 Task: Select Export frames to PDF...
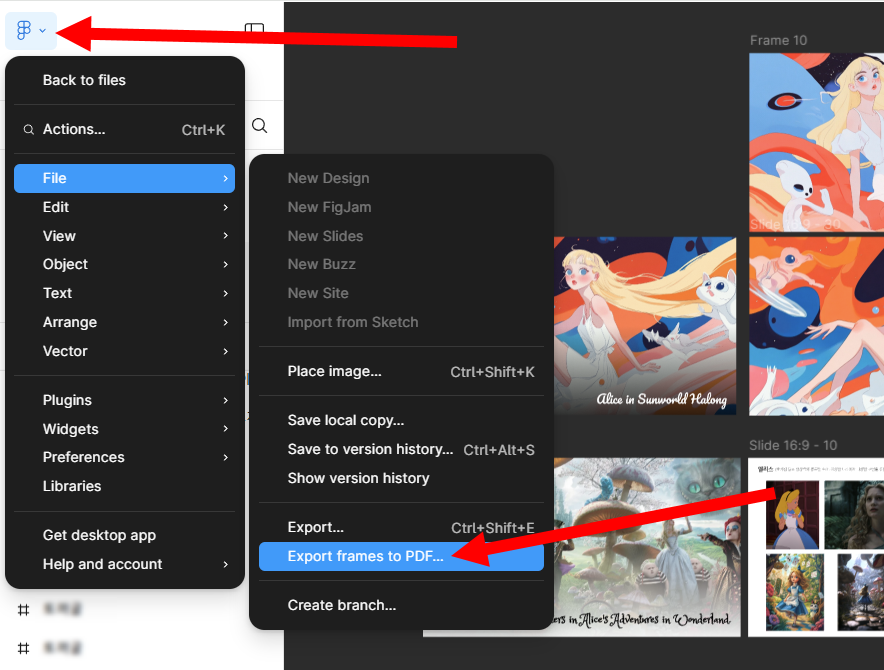[401, 557]
